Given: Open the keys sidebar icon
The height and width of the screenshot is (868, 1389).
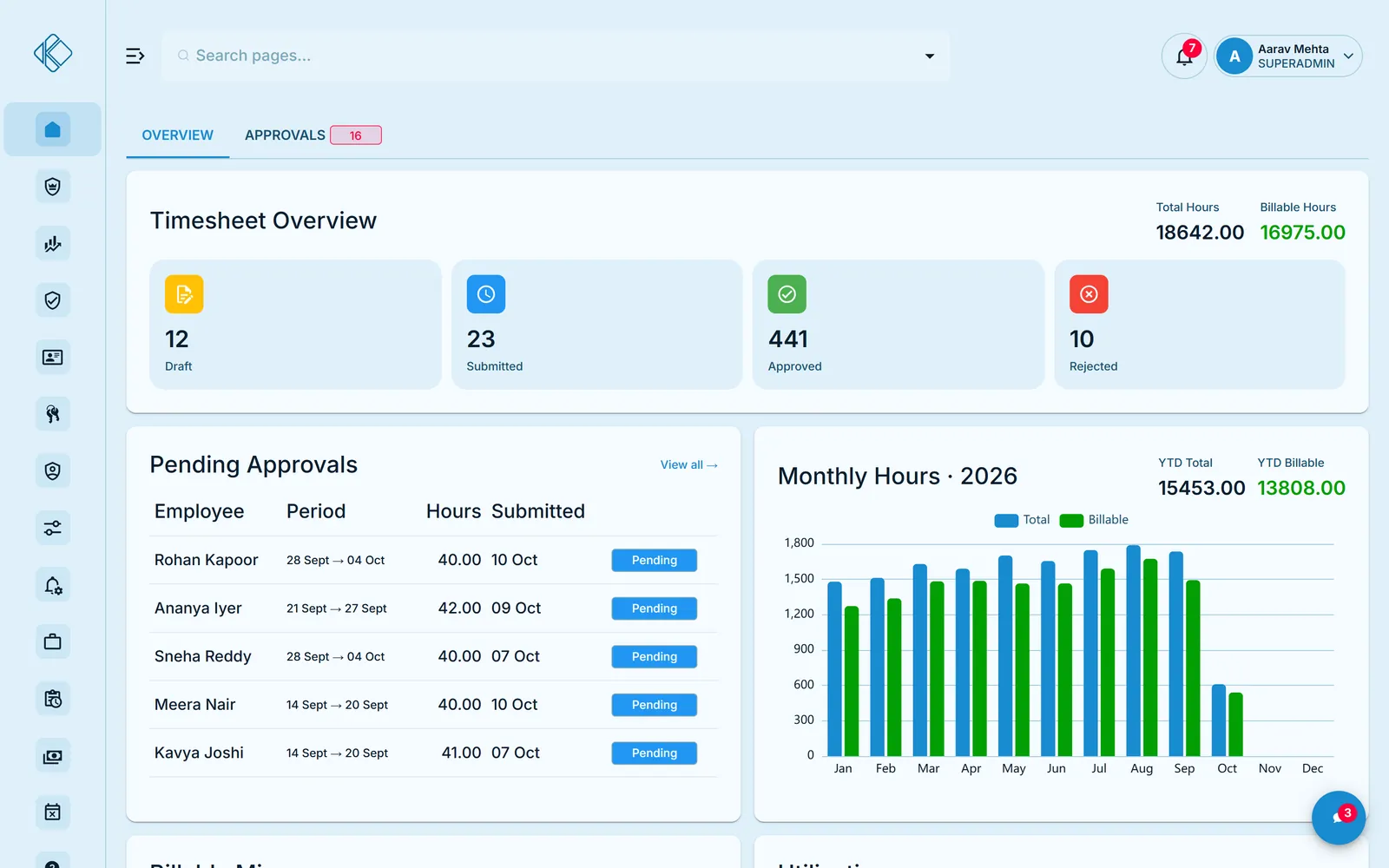Looking at the screenshot, I should pyautogui.click(x=52, y=414).
